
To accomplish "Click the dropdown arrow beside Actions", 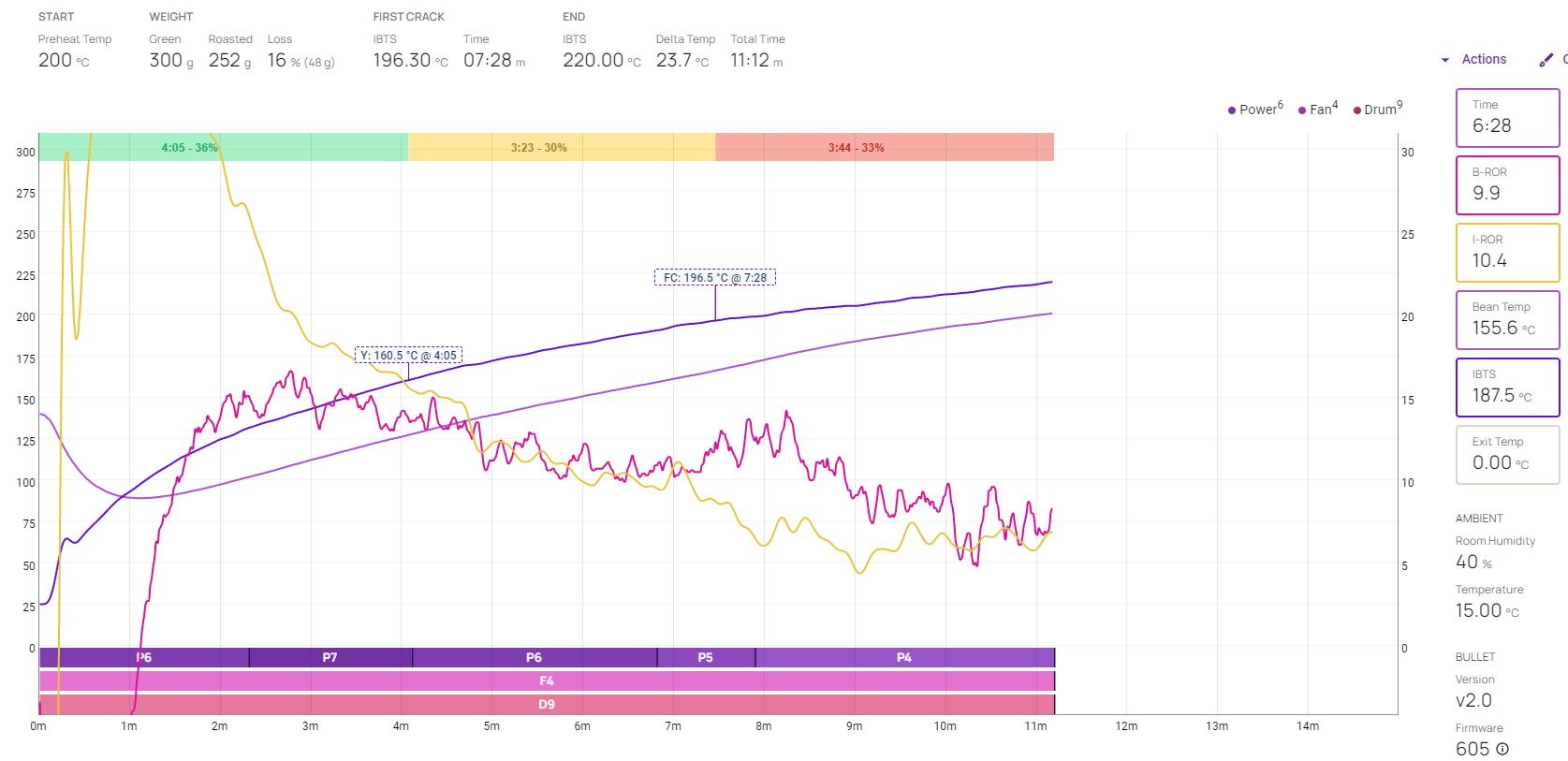I will pyautogui.click(x=1445, y=60).
